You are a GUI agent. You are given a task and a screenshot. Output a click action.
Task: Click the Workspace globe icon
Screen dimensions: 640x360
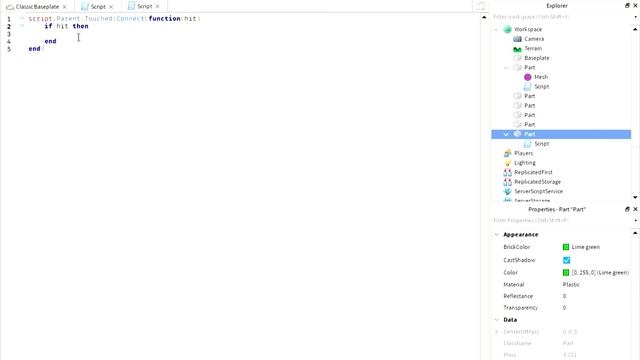click(507, 29)
